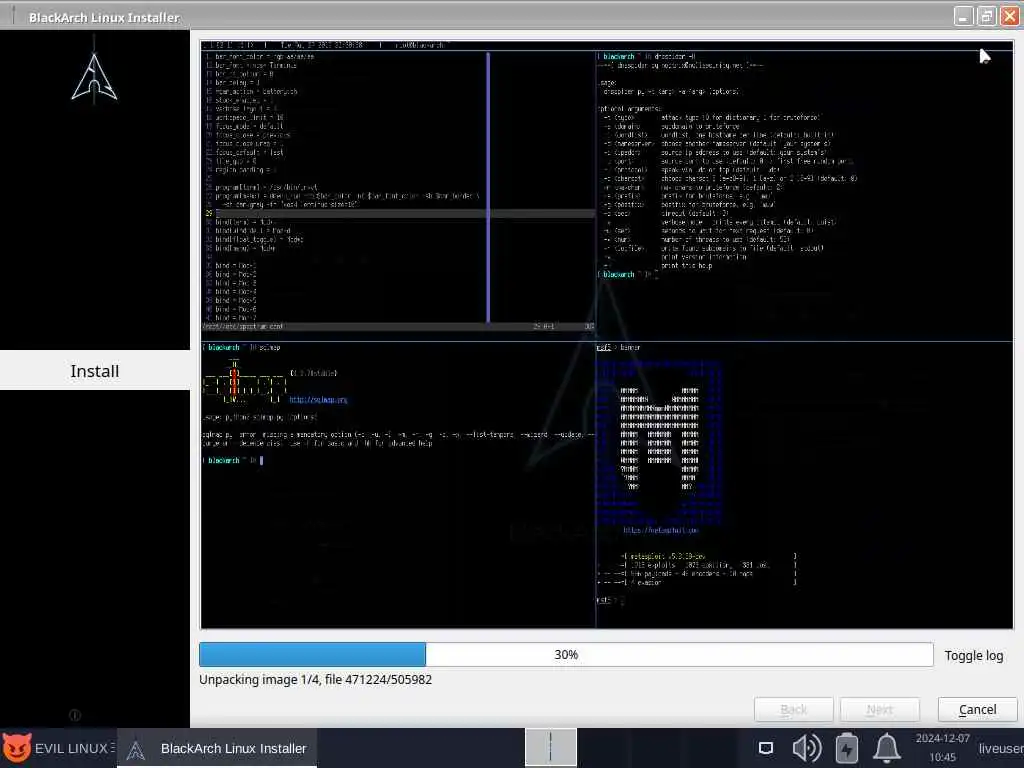Viewport: 1024px width, 768px height.
Task: Restore the installer window size
Action: [986, 16]
